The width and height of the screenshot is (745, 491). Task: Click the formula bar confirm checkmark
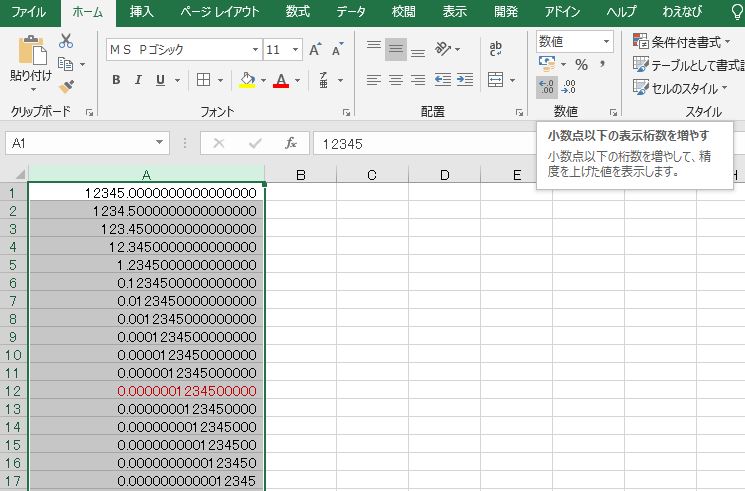(256, 143)
